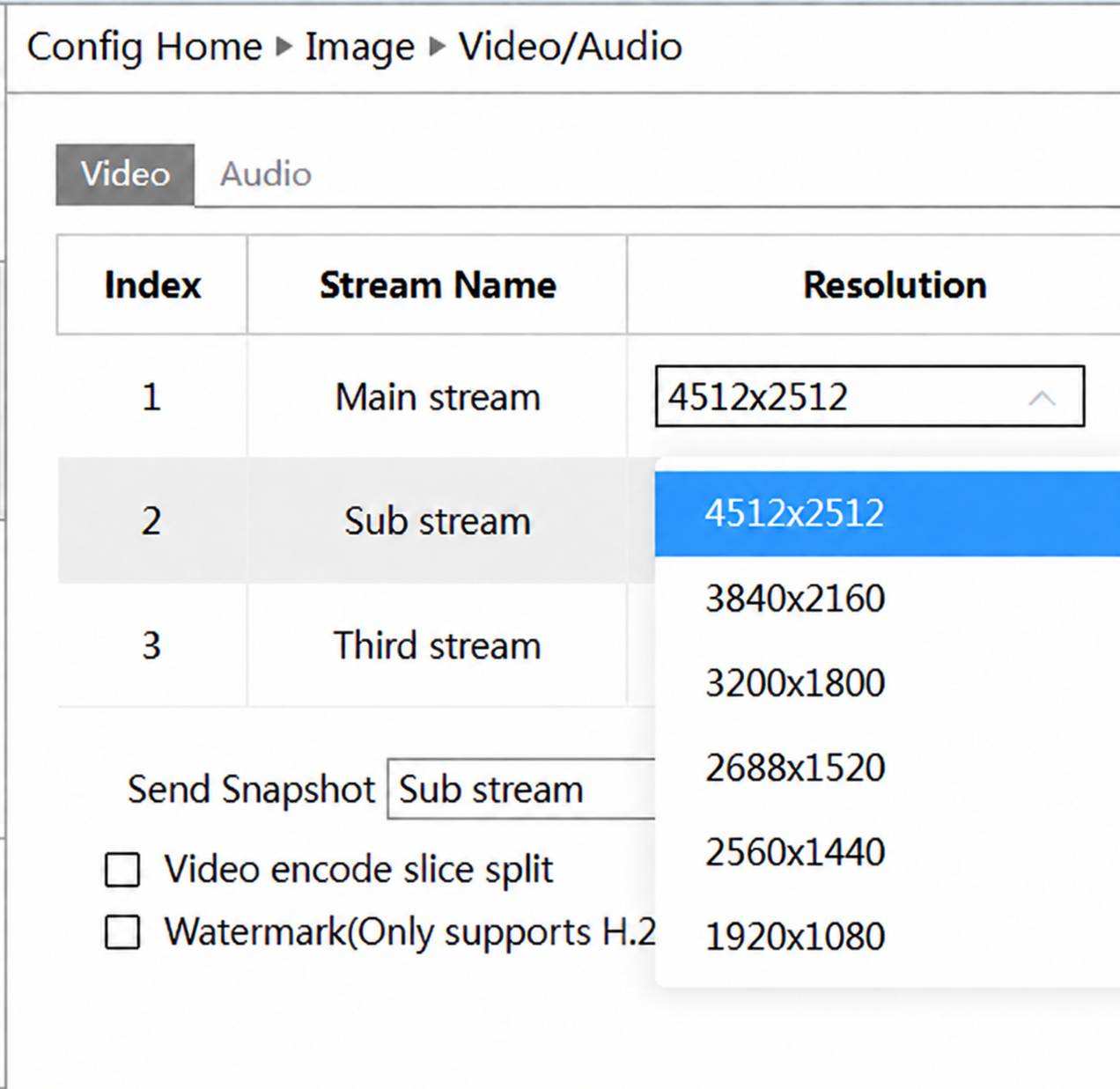1120x1089 pixels.
Task: Open the Config Home breadcrumb link
Action: pos(144,47)
